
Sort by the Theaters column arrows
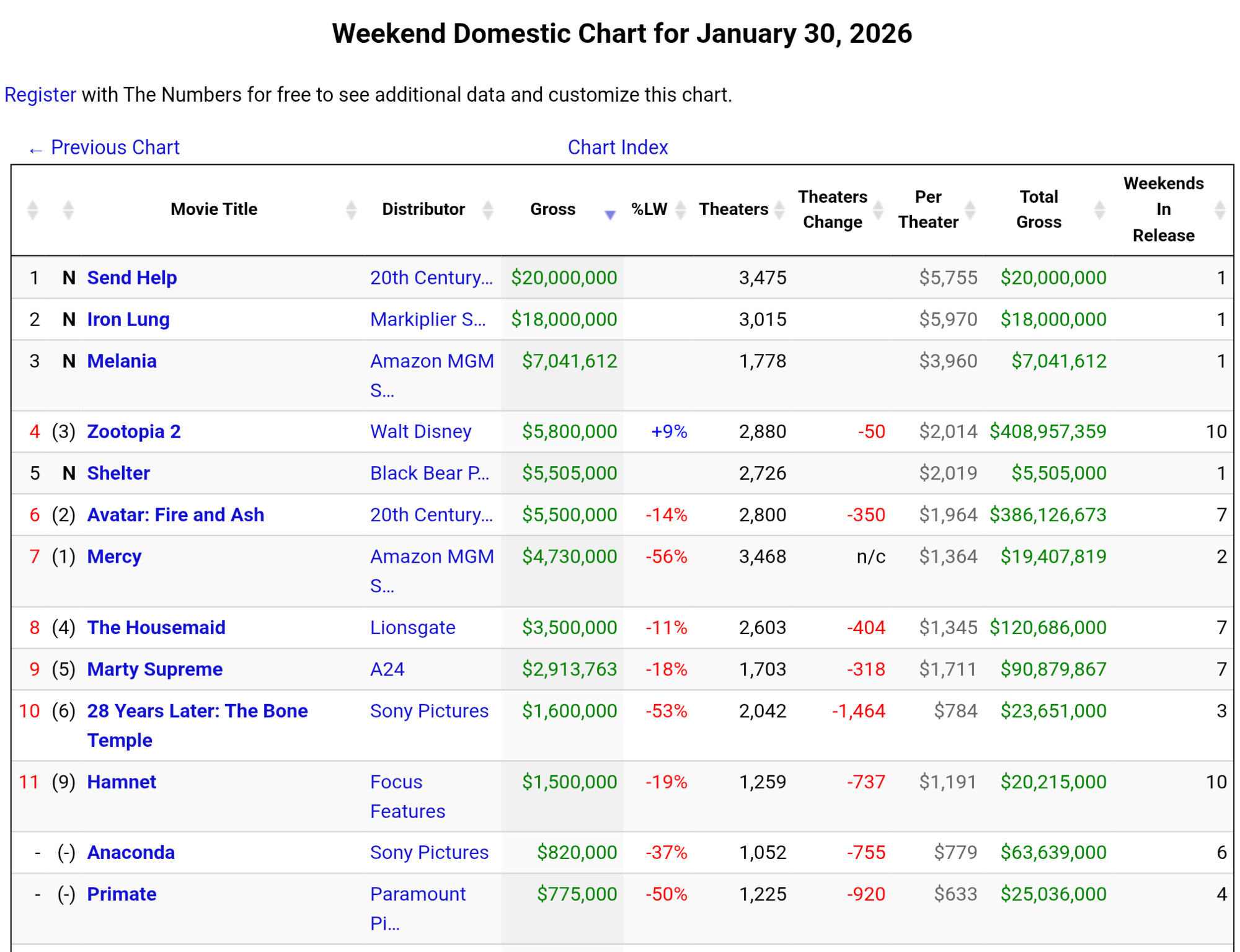779,210
